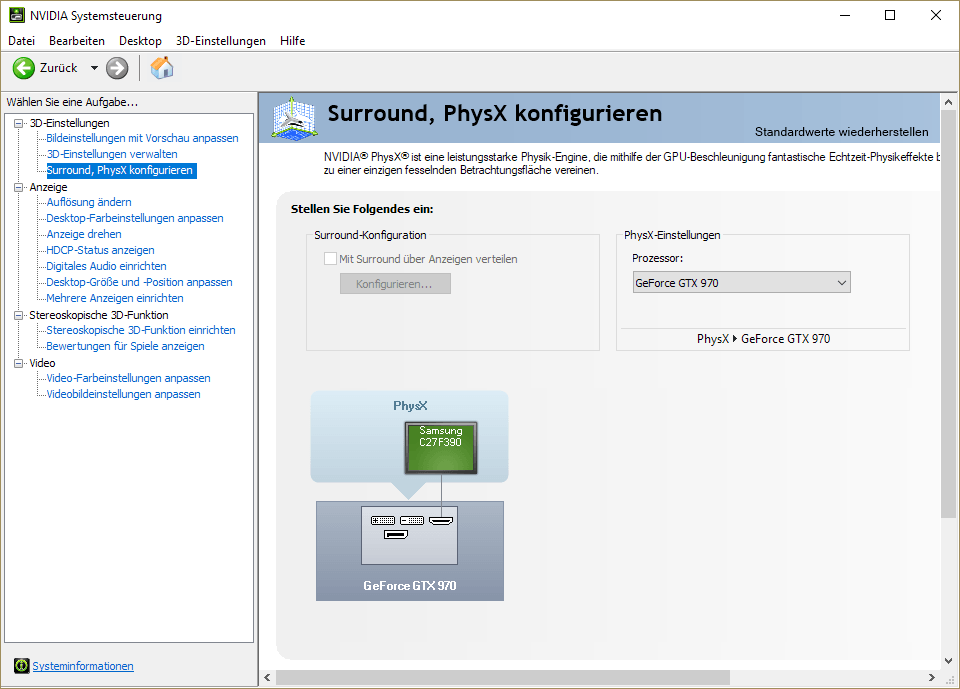Click the green Zurück back arrow icon
The width and height of the screenshot is (960, 689).
click(x=24, y=68)
